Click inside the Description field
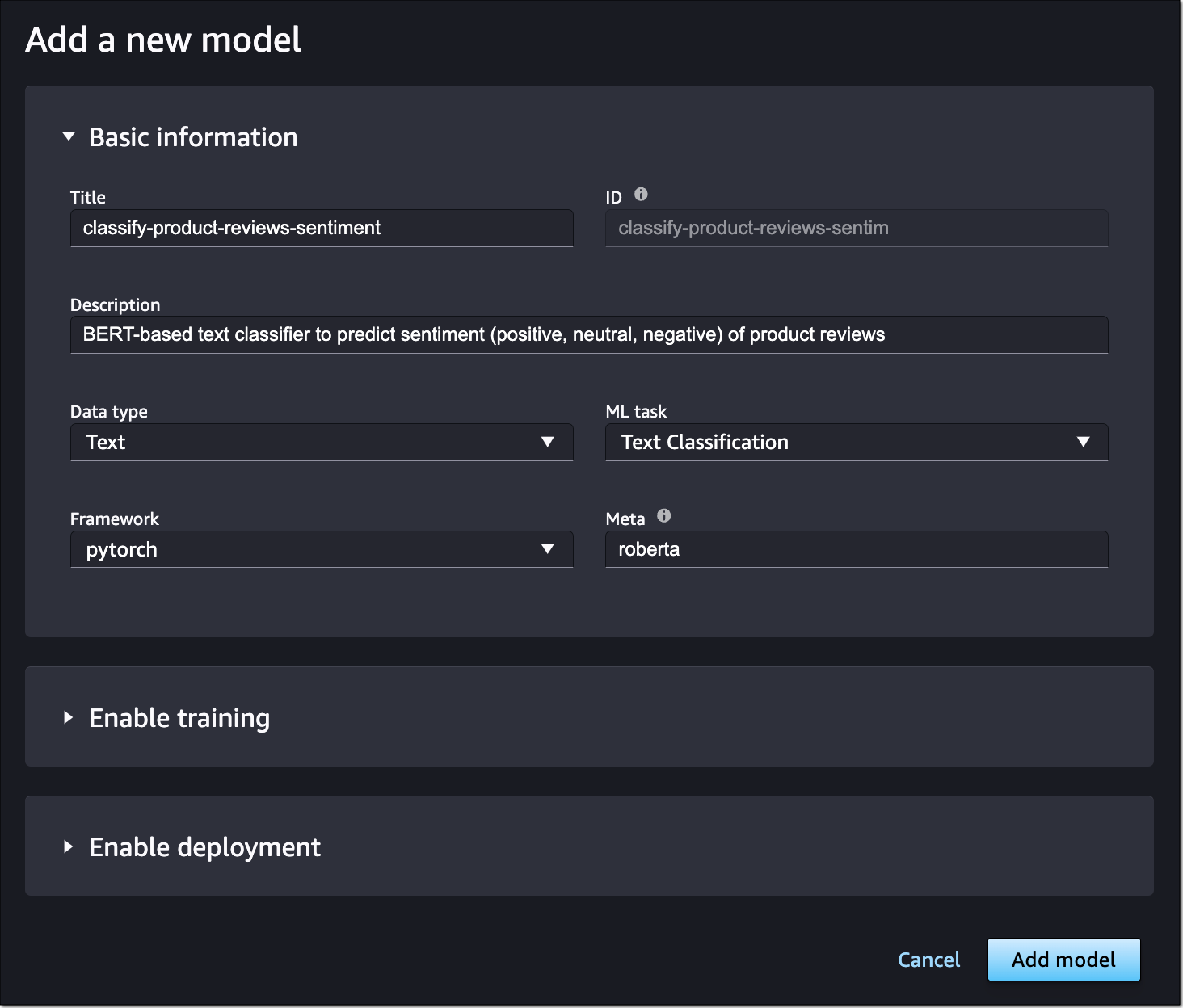This screenshot has width=1183, height=1008. [x=588, y=334]
